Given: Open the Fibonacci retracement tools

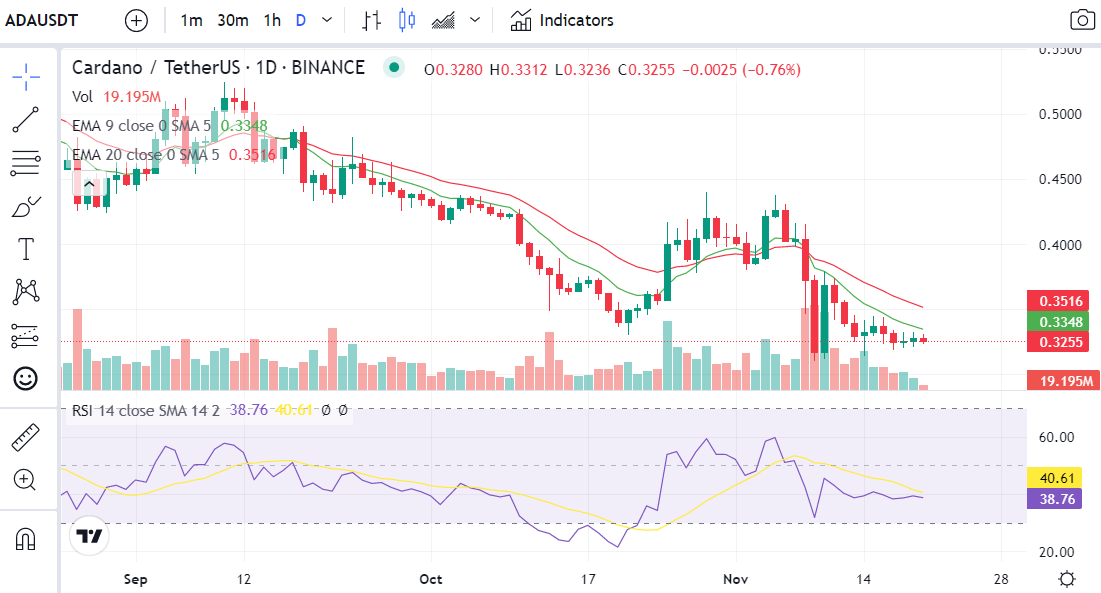Looking at the screenshot, I should click(26, 163).
